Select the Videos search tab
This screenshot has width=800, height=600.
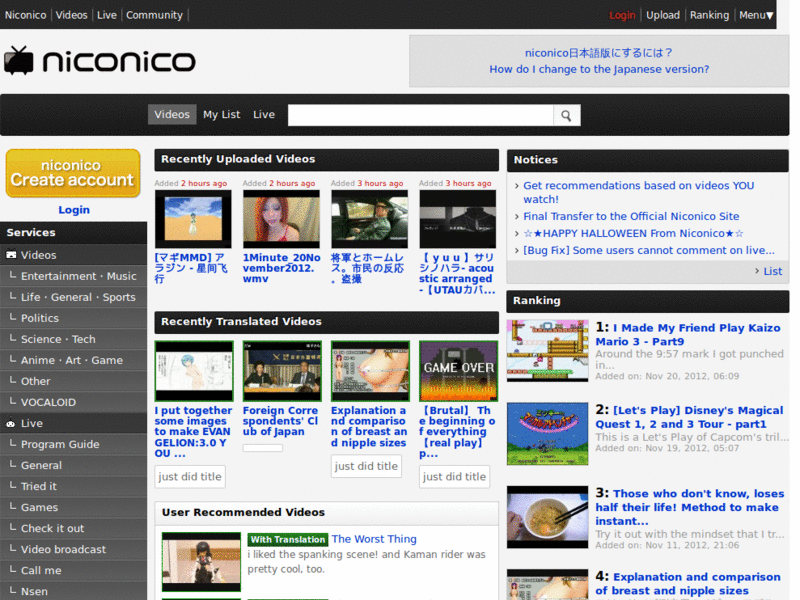172,115
